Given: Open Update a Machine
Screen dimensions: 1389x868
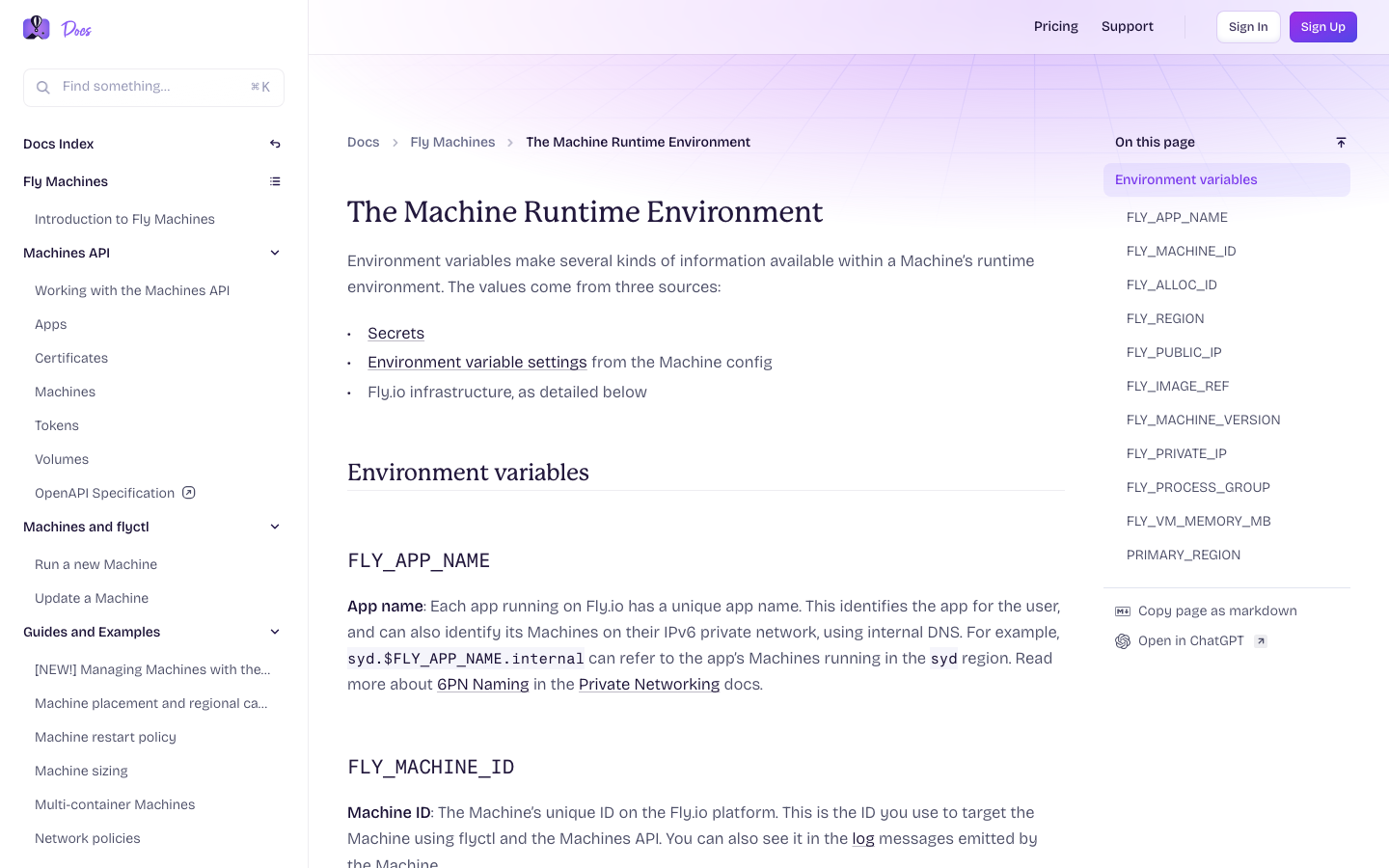Looking at the screenshot, I should pyautogui.click(x=92, y=598).
